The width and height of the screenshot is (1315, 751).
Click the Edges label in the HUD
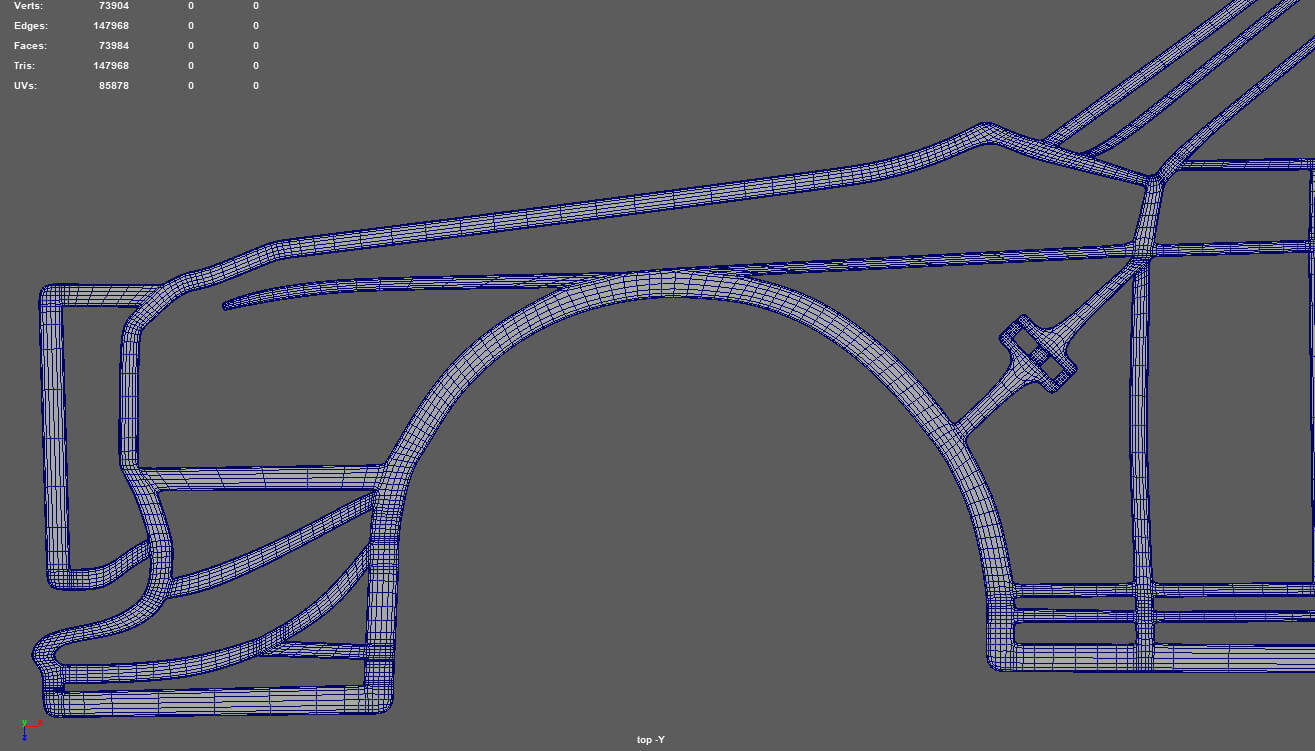point(30,26)
